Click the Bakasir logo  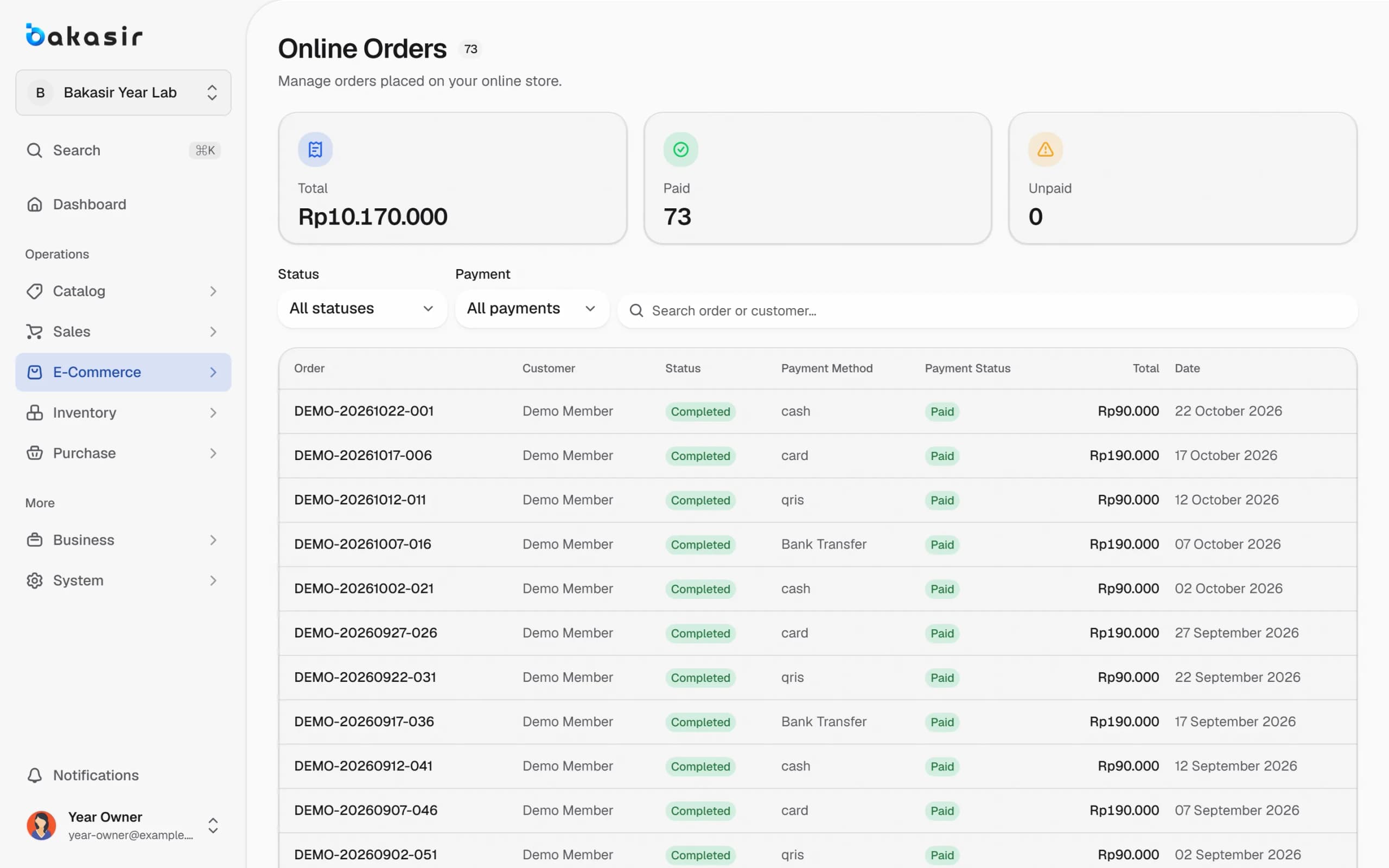click(84, 35)
